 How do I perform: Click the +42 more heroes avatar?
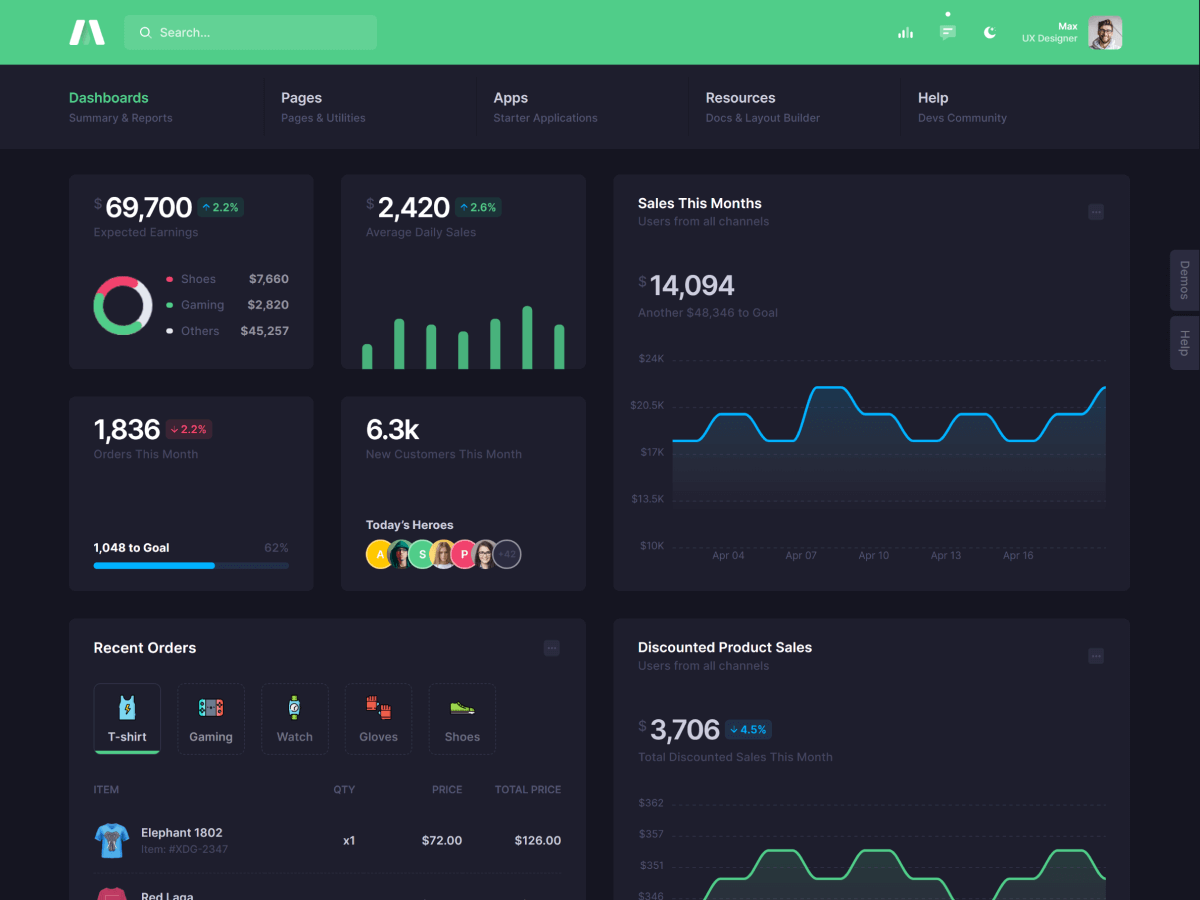pyautogui.click(x=508, y=554)
